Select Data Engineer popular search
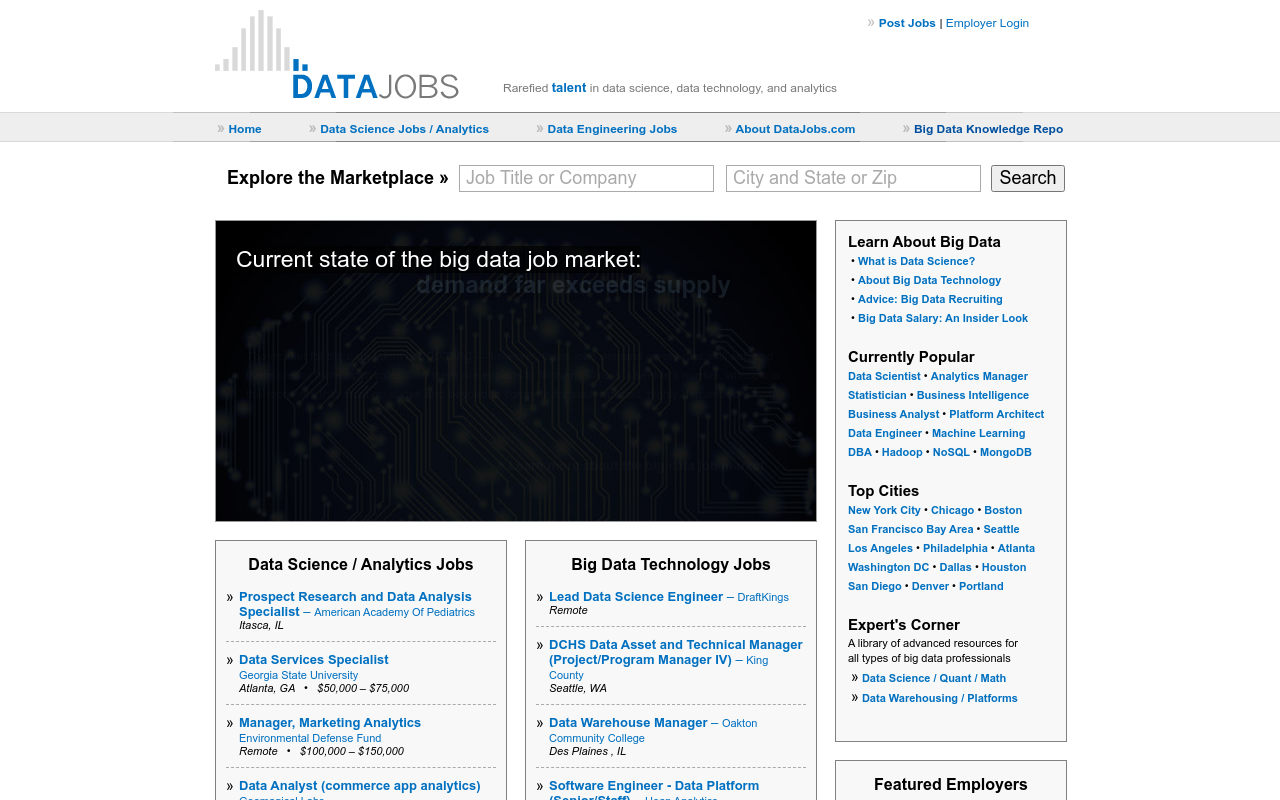This screenshot has height=800, width=1280. pyautogui.click(x=885, y=434)
